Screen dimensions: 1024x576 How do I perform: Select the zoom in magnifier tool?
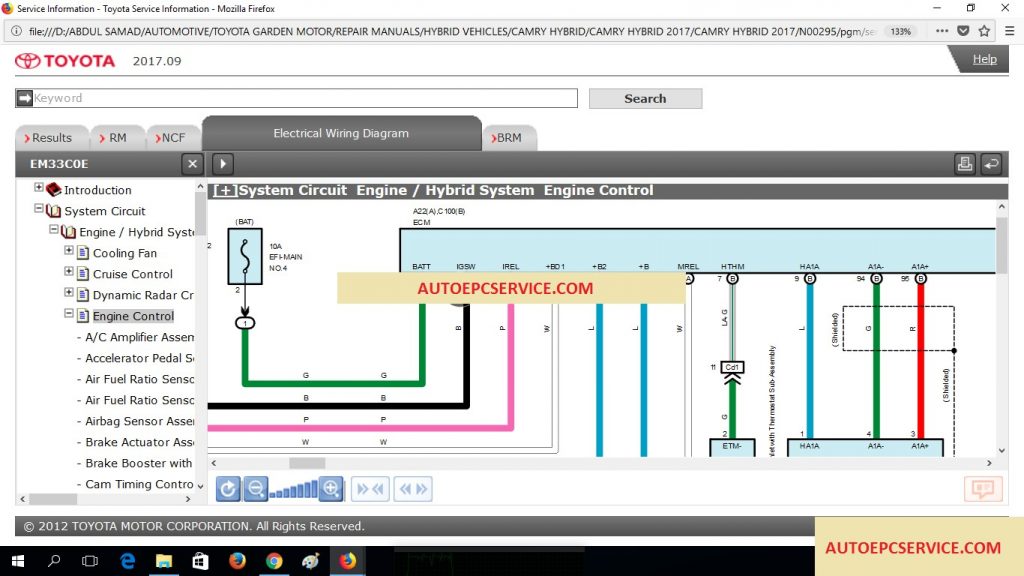pos(331,488)
